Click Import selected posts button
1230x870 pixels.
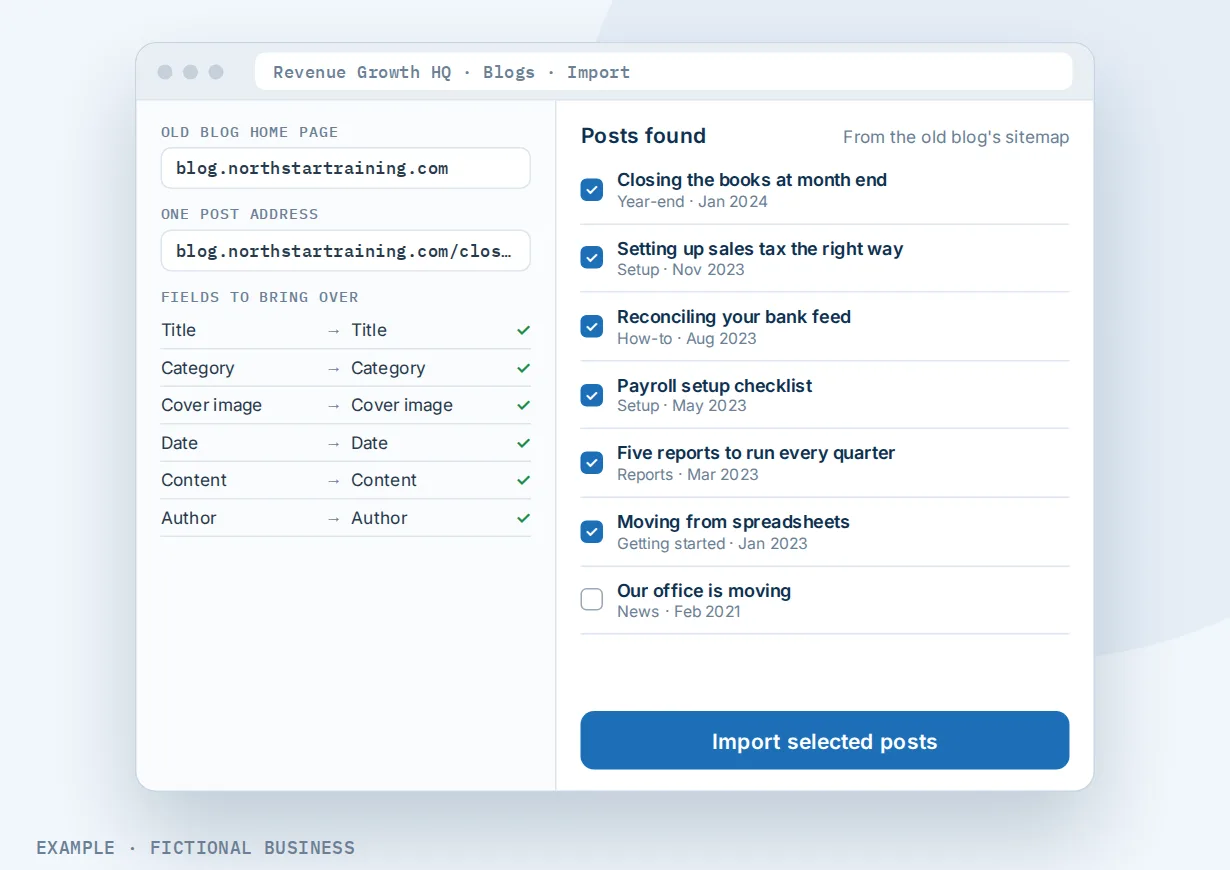pyautogui.click(x=825, y=741)
